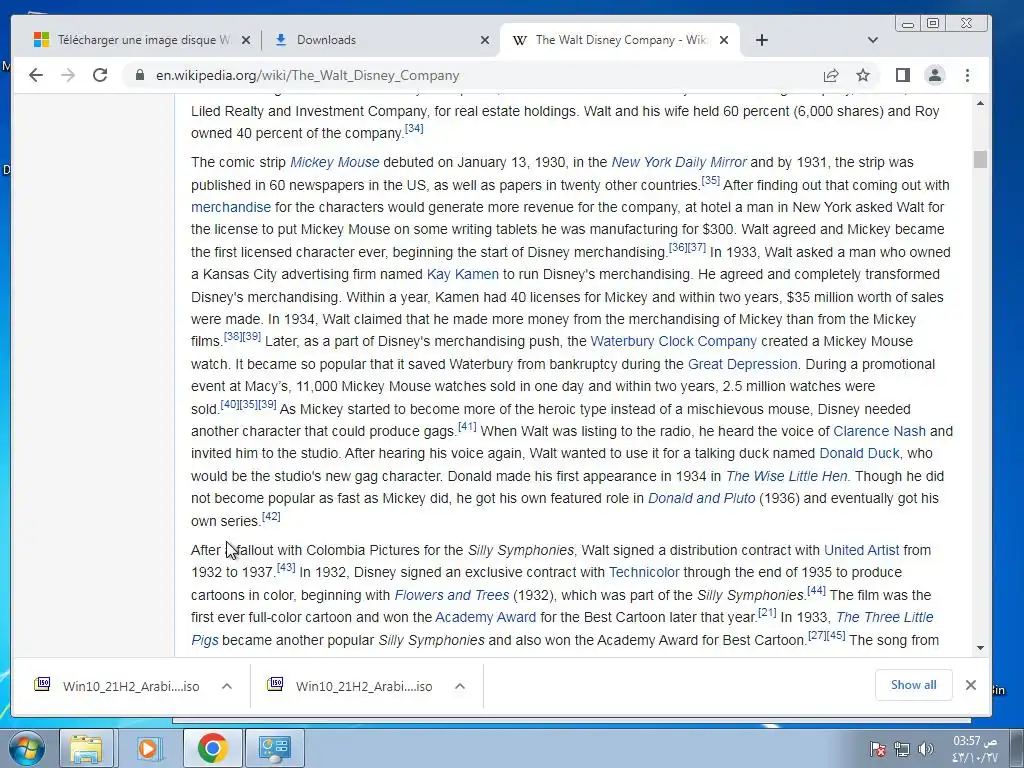This screenshot has width=1024, height=768.
Task: Open File Explorer from taskbar
Action: pyautogui.click(x=86, y=748)
